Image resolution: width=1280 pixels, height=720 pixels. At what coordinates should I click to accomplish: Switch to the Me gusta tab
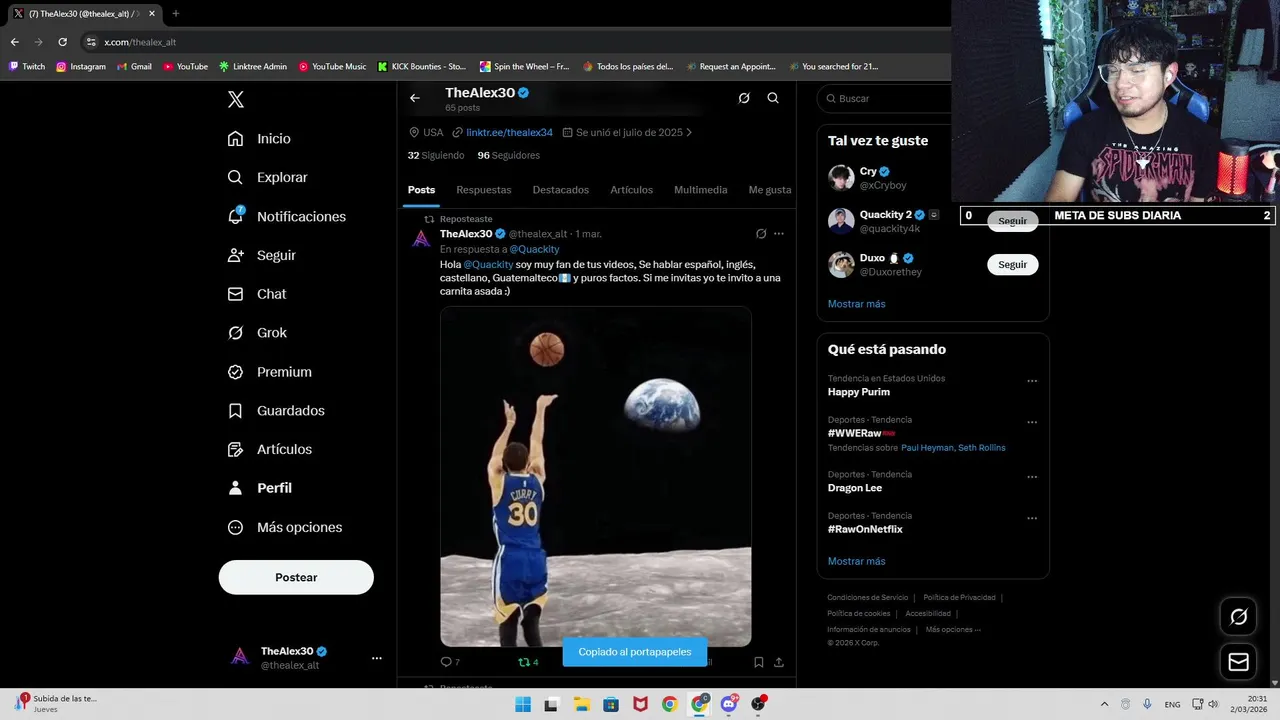pyautogui.click(x=770, y=190)
